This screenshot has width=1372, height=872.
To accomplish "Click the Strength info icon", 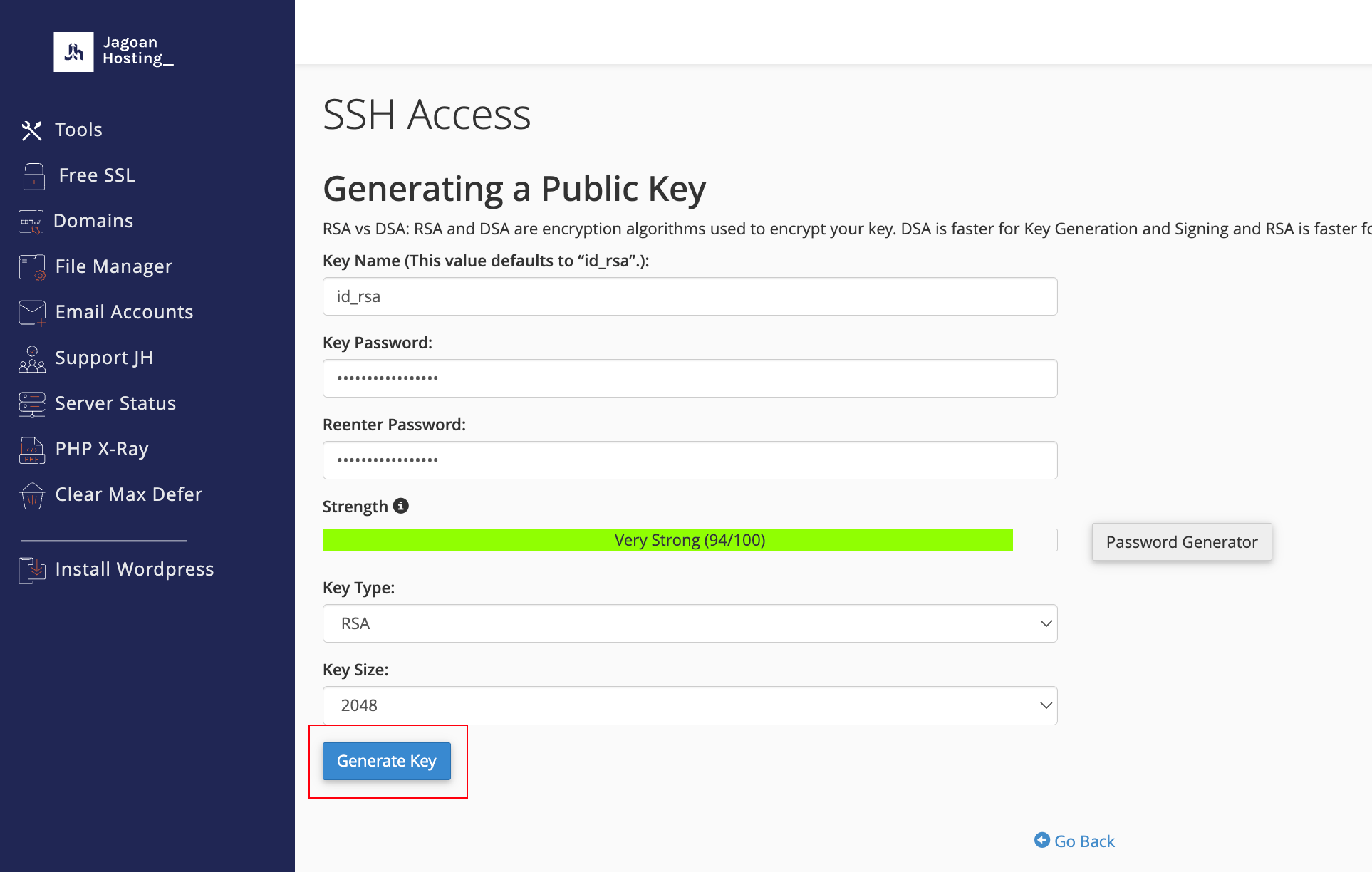I will [401, 506].
